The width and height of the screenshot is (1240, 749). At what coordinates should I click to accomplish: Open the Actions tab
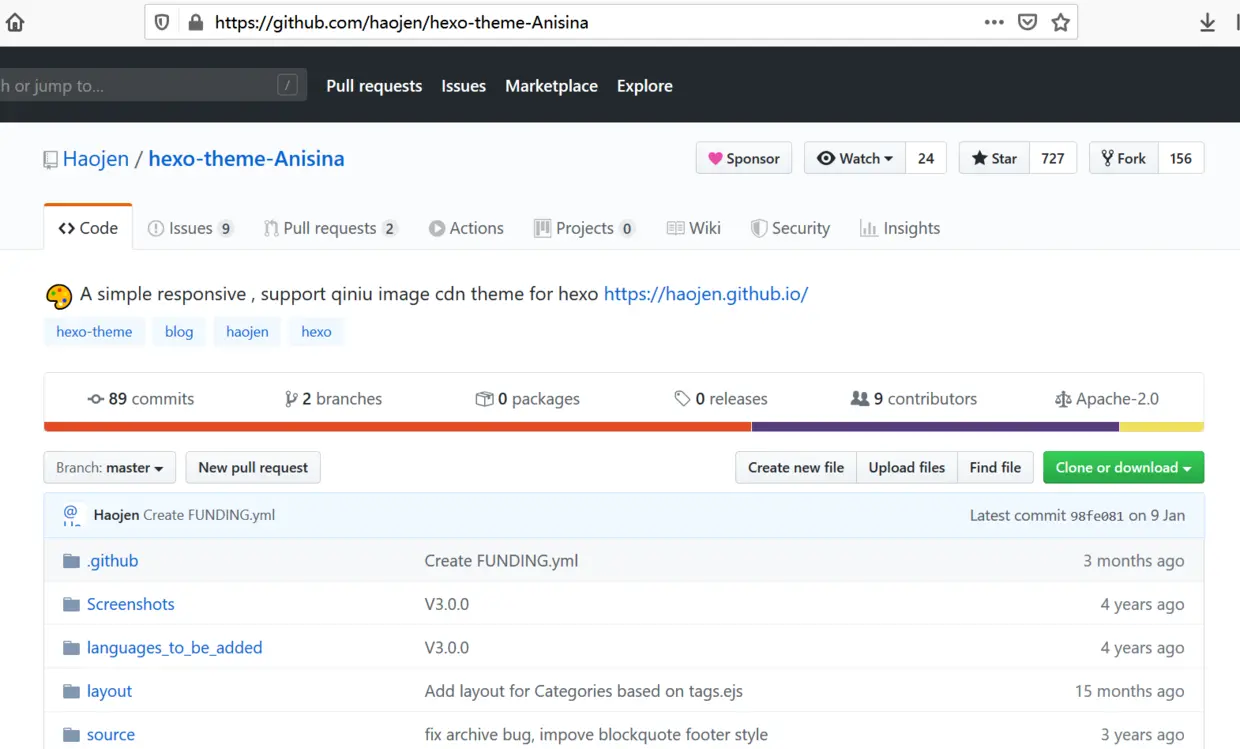pos(466,228)
